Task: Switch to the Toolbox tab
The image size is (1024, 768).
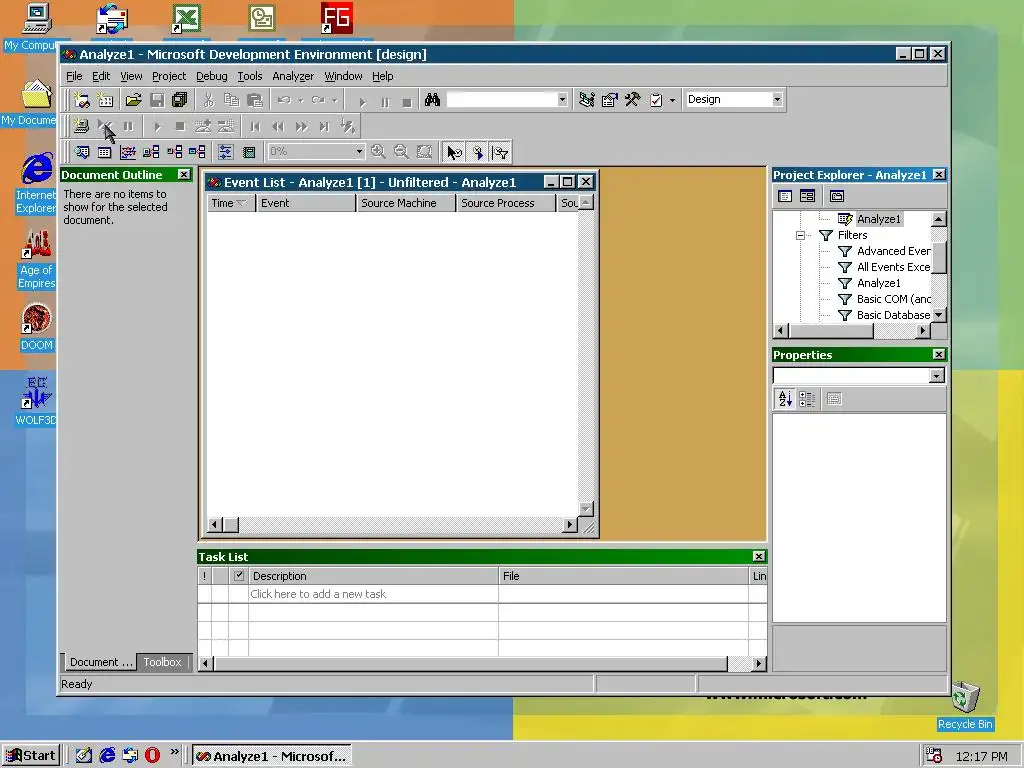Action: tap(162, 662)
